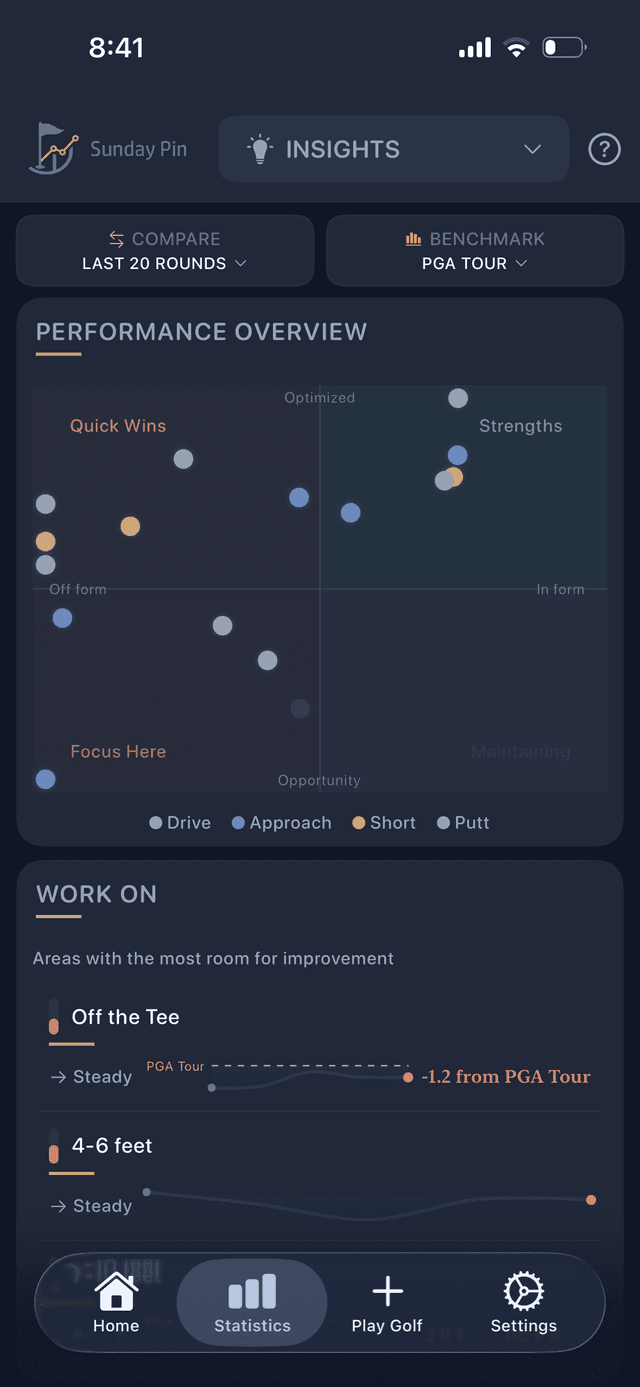Toggle Short series in chart legend
This screenshot has height=1387, width=640.
click(x=384, y=823)
